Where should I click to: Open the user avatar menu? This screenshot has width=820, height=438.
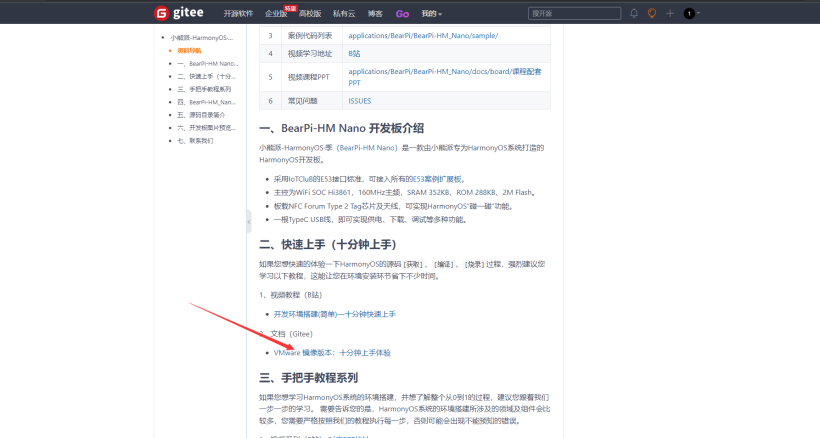click(x=689, y=13)
